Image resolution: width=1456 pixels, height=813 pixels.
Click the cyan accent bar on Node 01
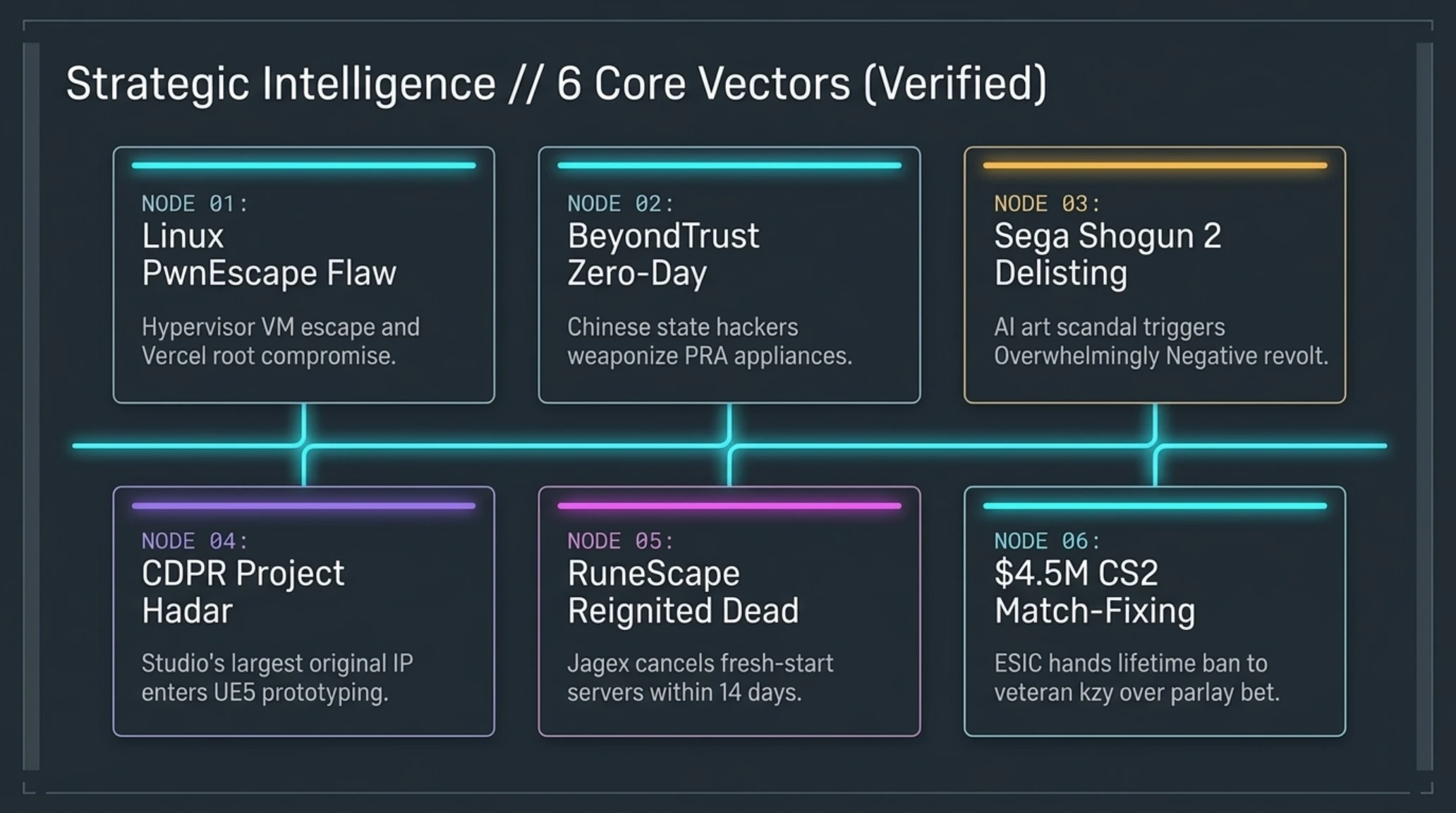click(x=303, y=166)
